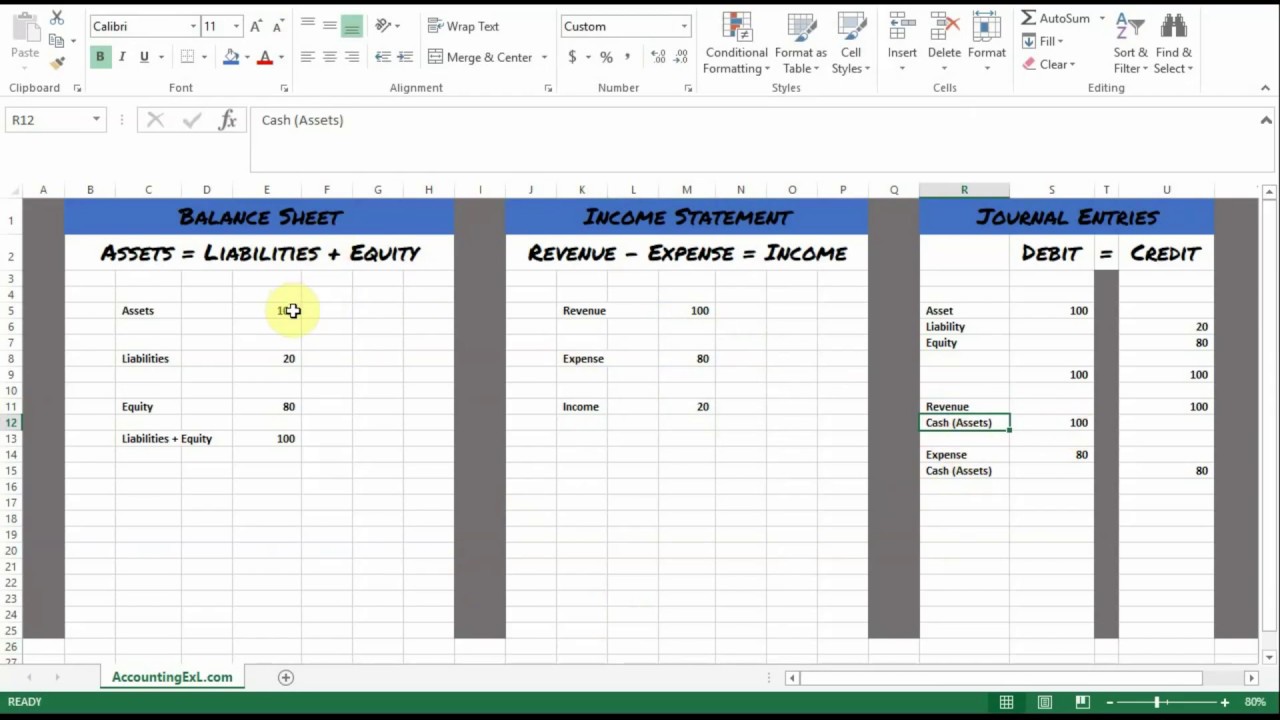The width and height of the screenshot is (1280, 720).
Task: Click the Format cells button
Action: point(986,43)
